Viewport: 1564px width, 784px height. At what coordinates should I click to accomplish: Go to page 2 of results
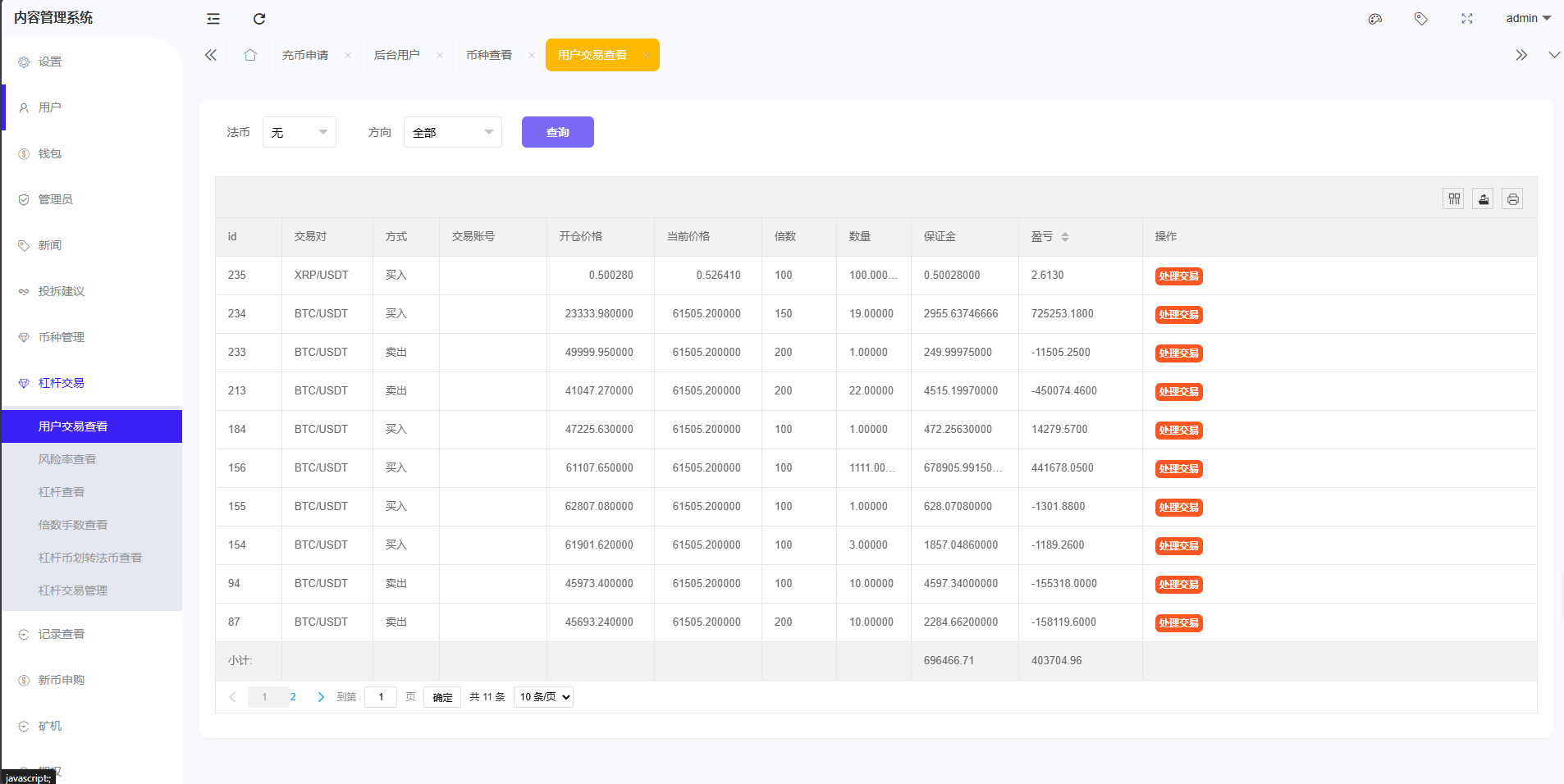(293, 697)
